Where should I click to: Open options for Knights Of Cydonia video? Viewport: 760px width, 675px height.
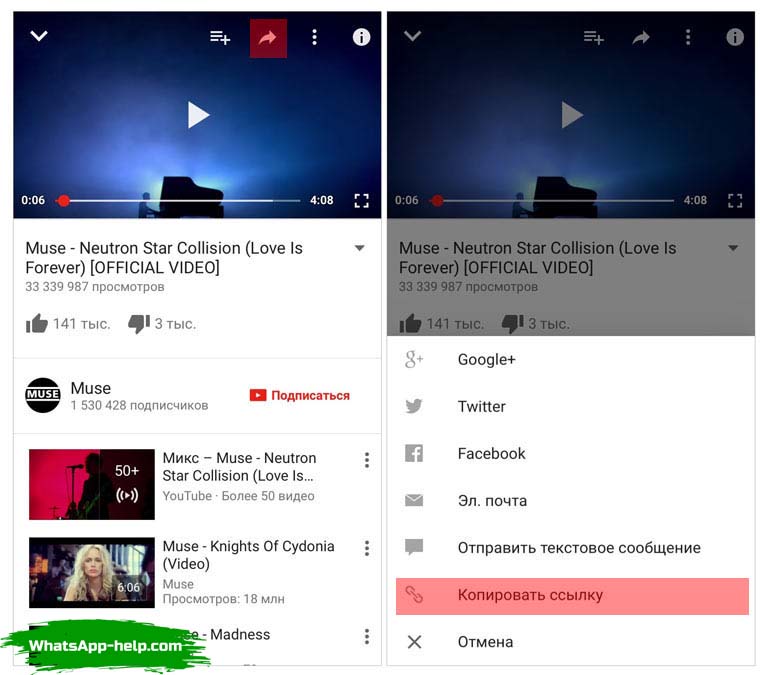367,548
